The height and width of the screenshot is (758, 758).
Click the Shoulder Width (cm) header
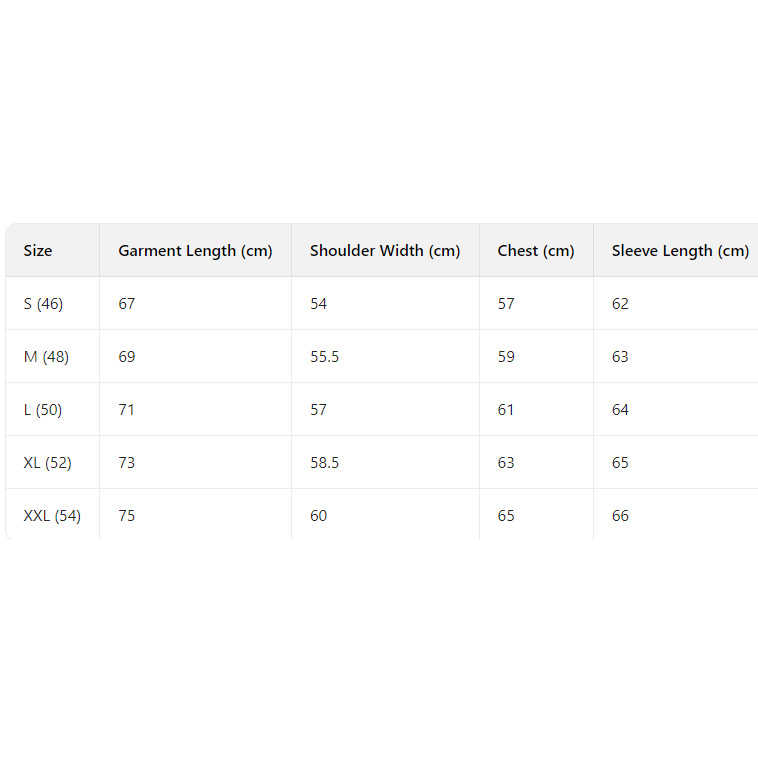point(385,251)
